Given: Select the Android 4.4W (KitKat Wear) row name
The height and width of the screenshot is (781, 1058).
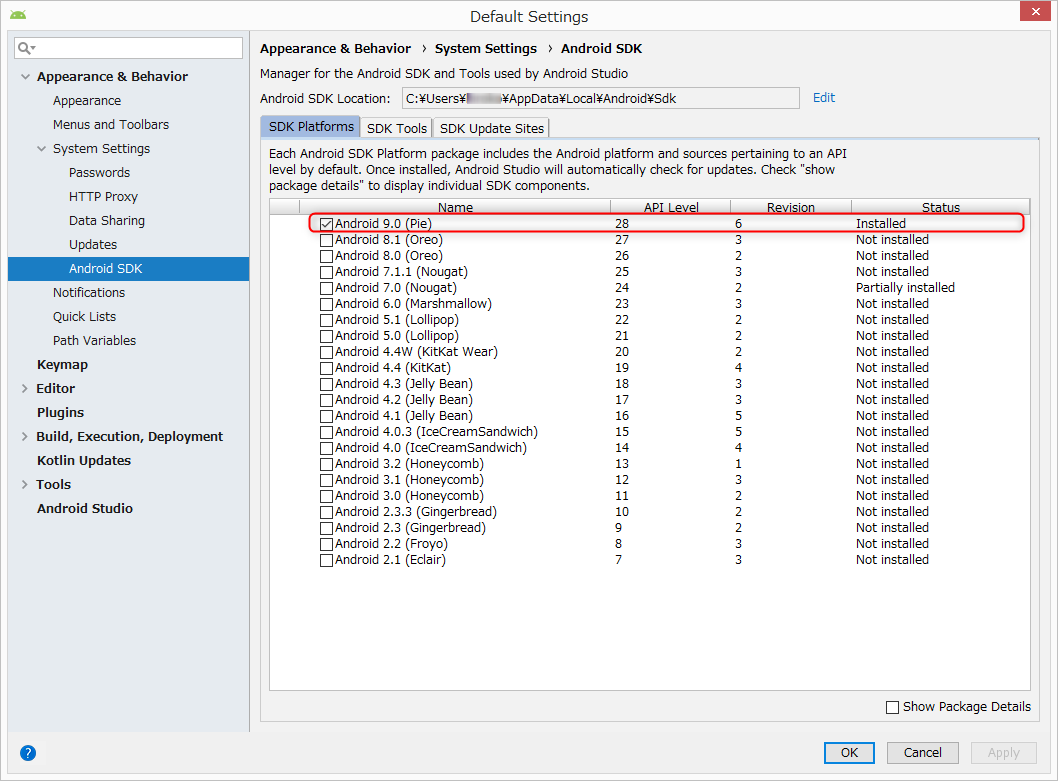Looking at the screenshot, I should (416, 352).
